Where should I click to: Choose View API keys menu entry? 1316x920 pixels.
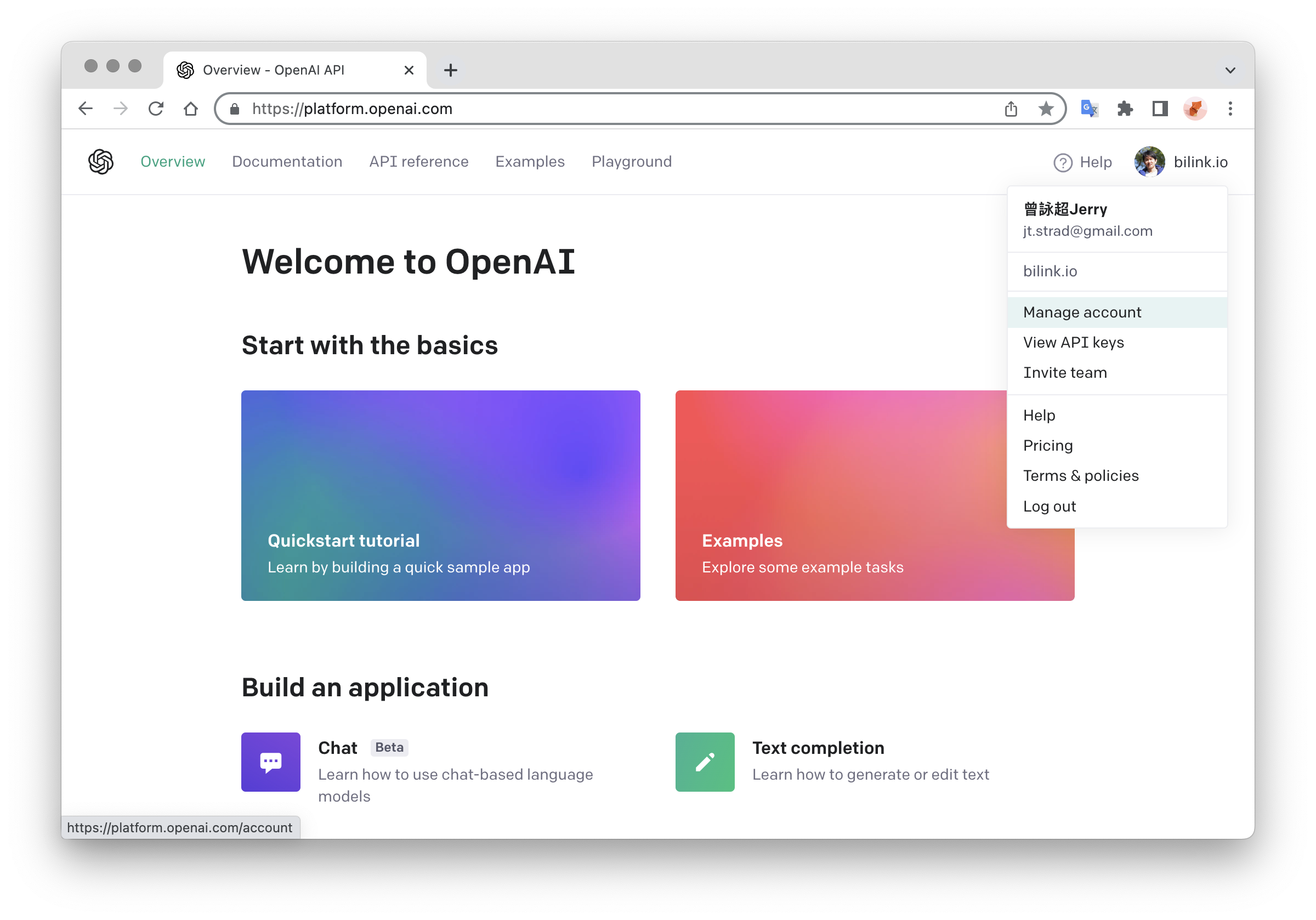point(1073,342)
